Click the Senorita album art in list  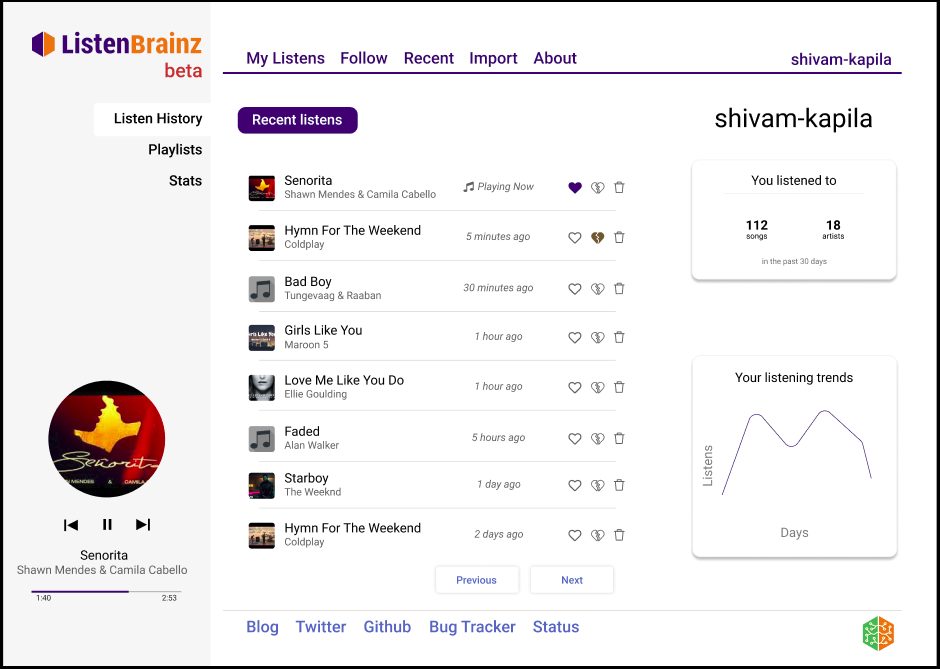pyautogui.click(x=262, y=188)
